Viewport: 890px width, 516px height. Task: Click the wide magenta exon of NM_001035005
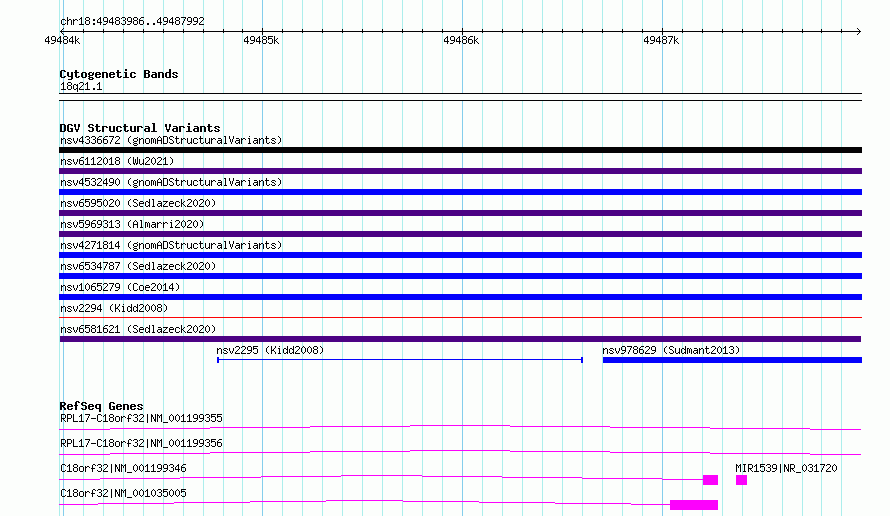(694, 505)
